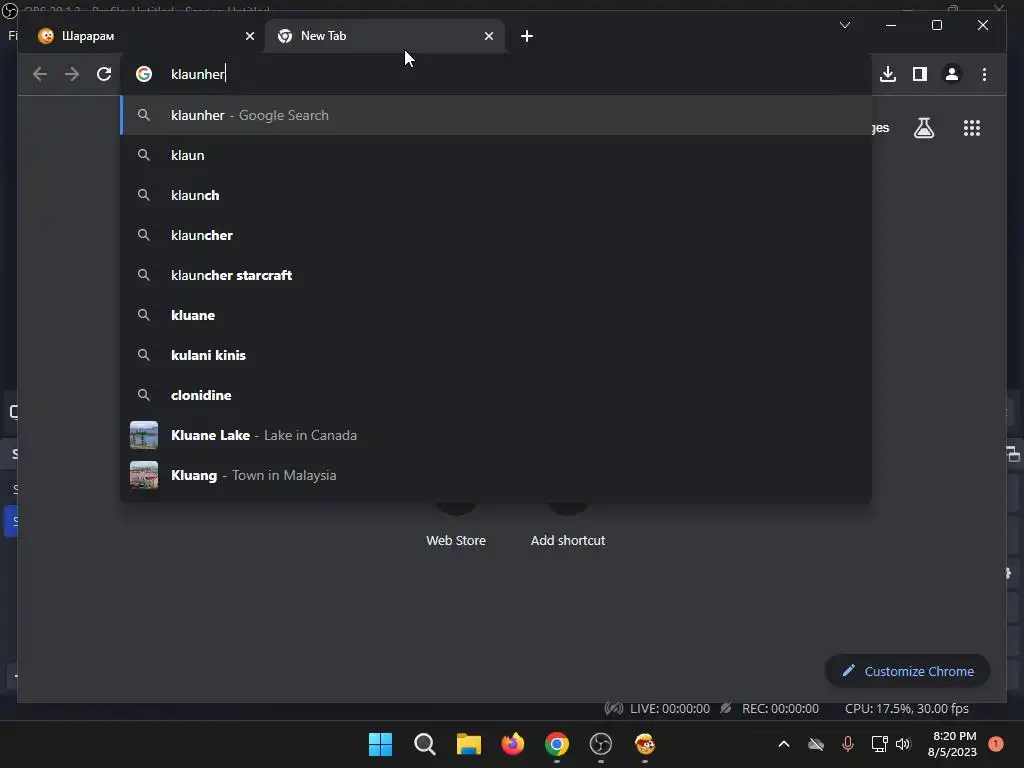This screenshot has height=768, width=1024.
Task: Select the 'clonidine' suggestion
Action: [496, 394]
